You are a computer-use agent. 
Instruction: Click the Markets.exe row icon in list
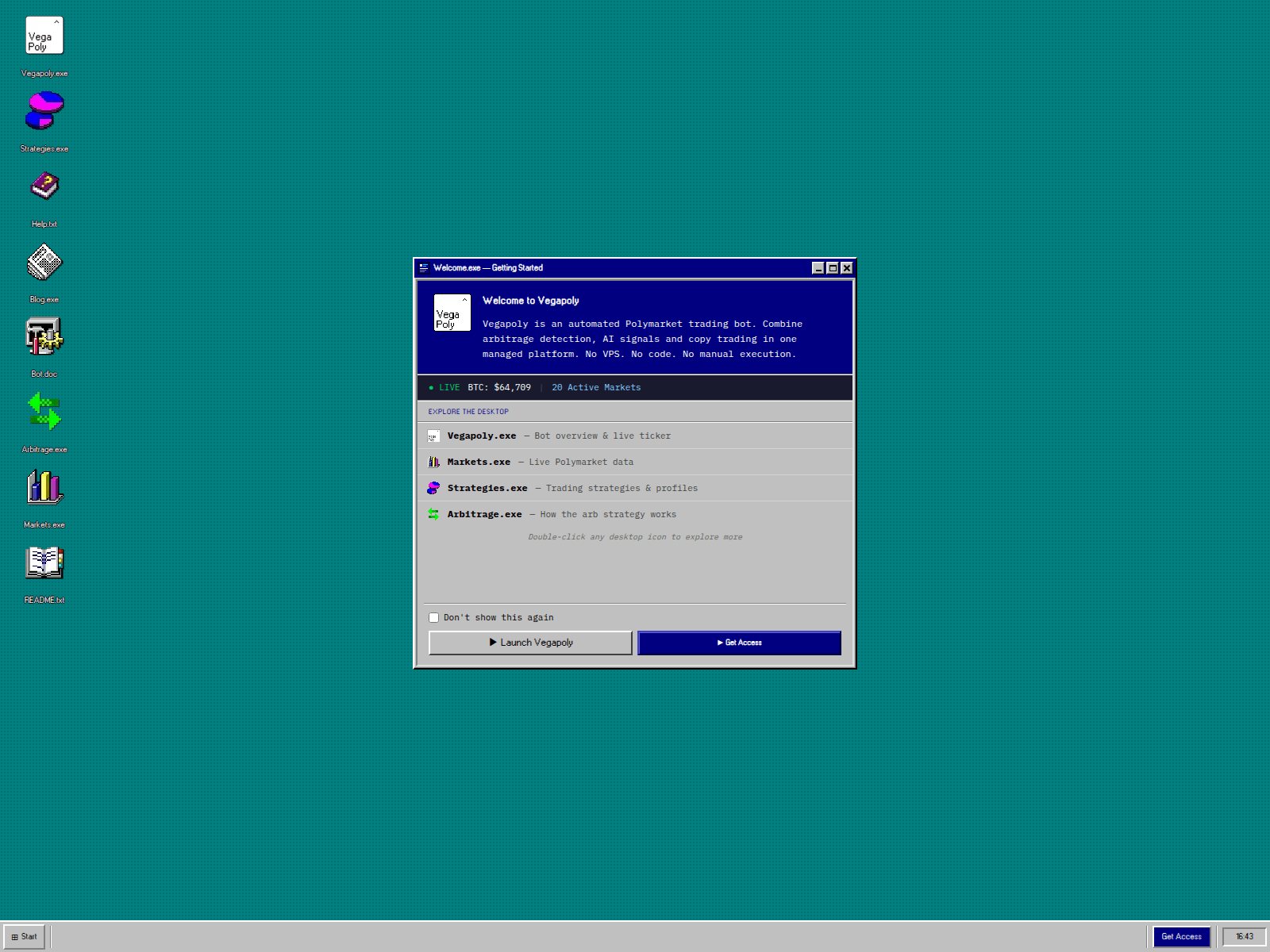click(433, 462)
